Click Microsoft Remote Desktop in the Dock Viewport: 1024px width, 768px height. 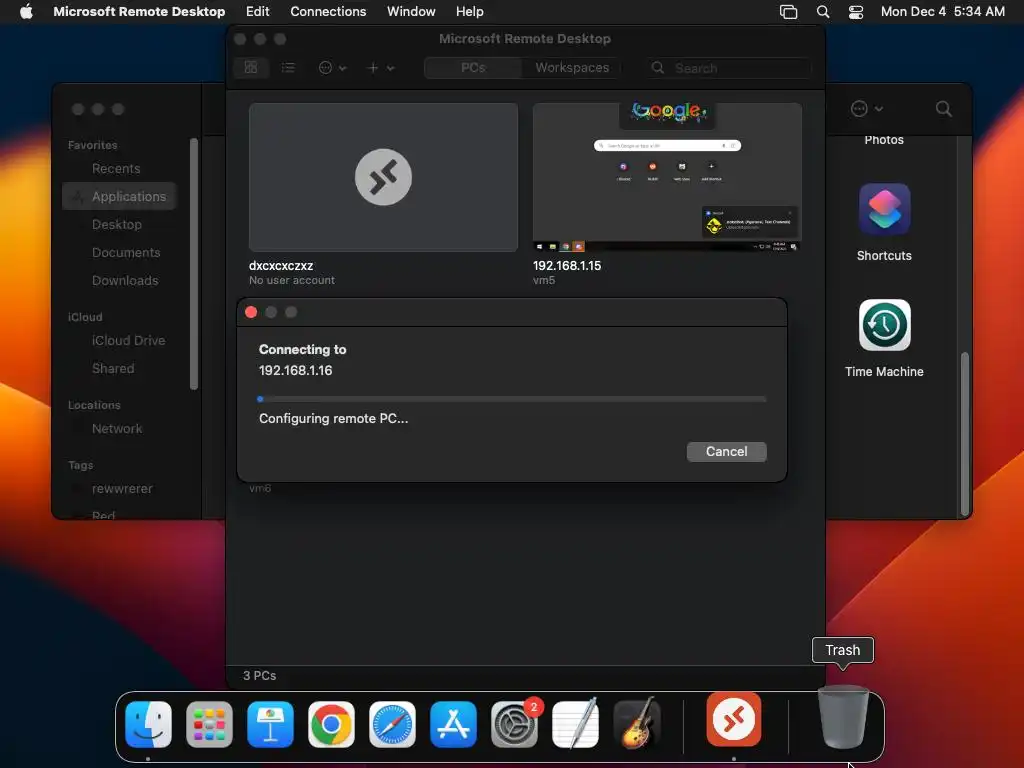tap(733, 720)
